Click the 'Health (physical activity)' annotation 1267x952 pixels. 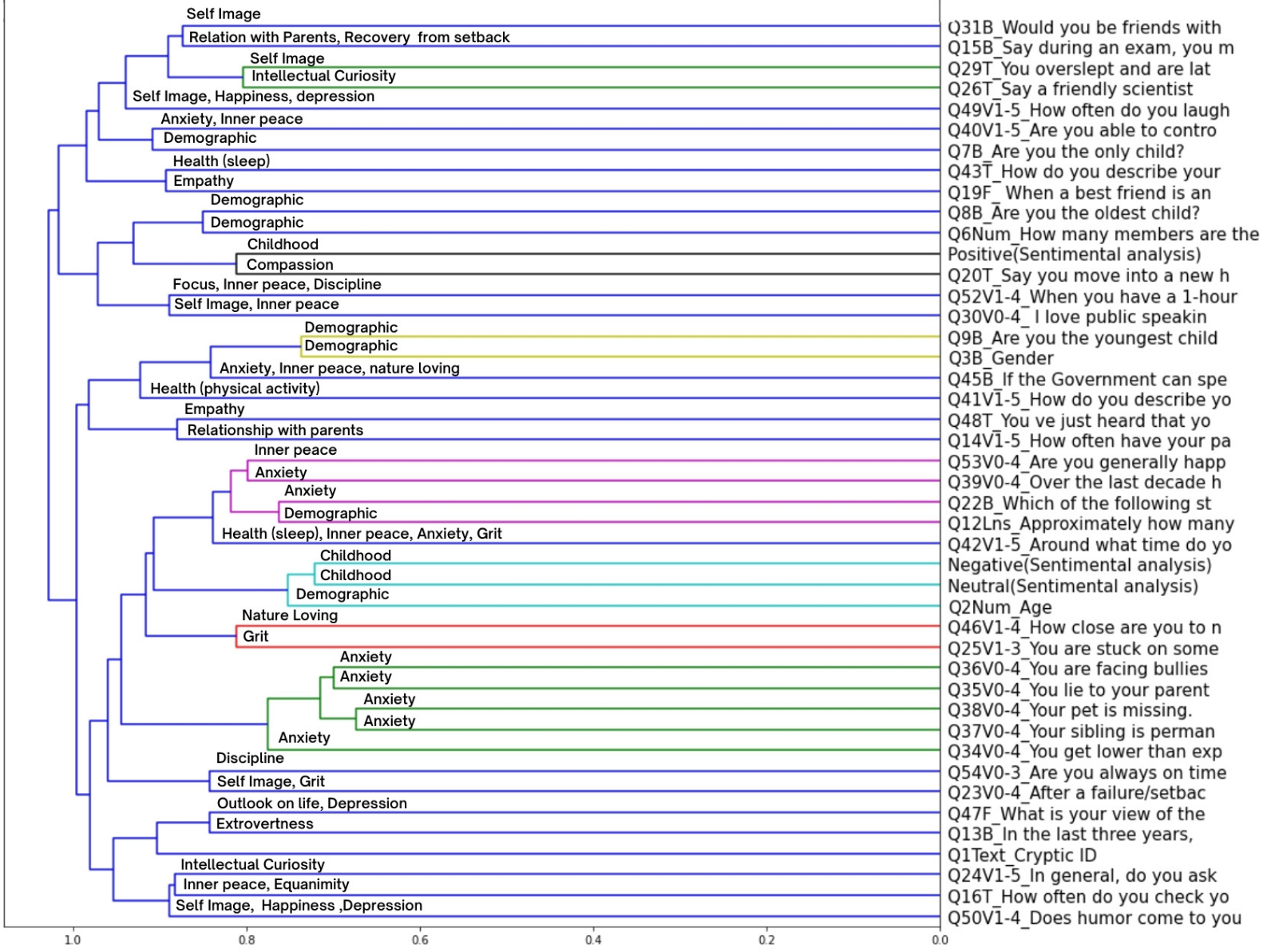[x=235, y=389]
